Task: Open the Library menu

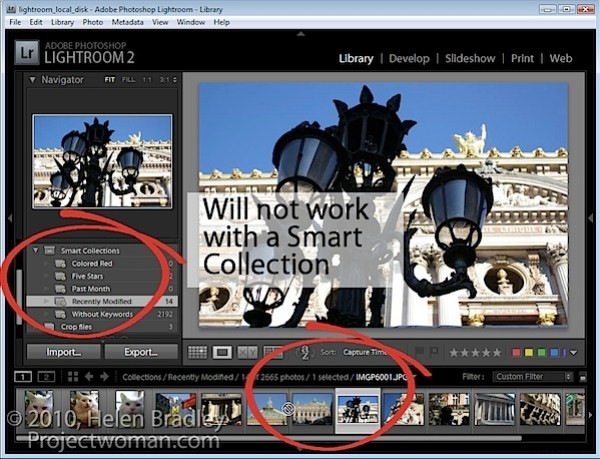Action: 62,22
